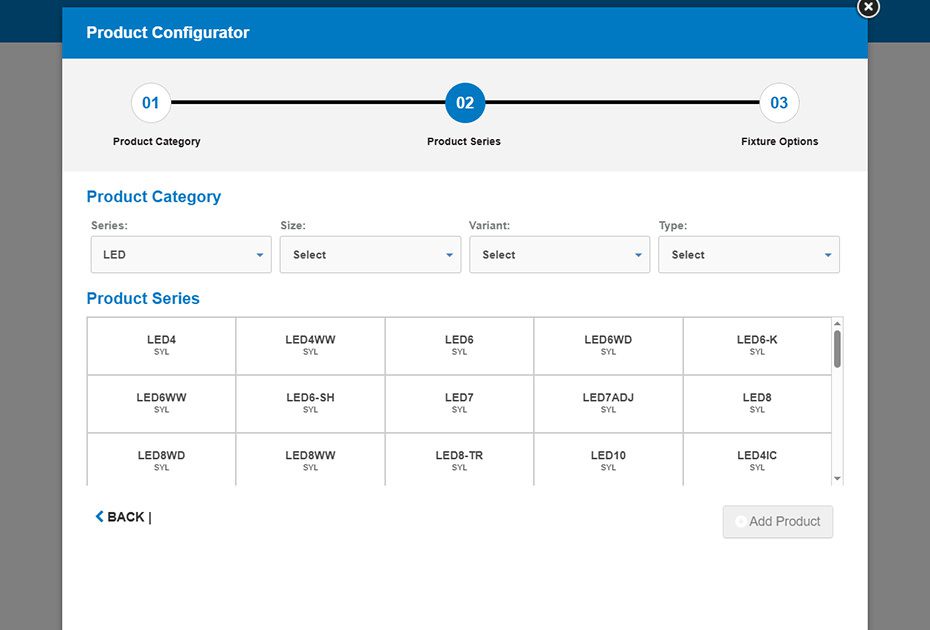The height and width of the screenshot is (630, 930).
Task: Expand the Type dropdown
Action: pos(748,255)
